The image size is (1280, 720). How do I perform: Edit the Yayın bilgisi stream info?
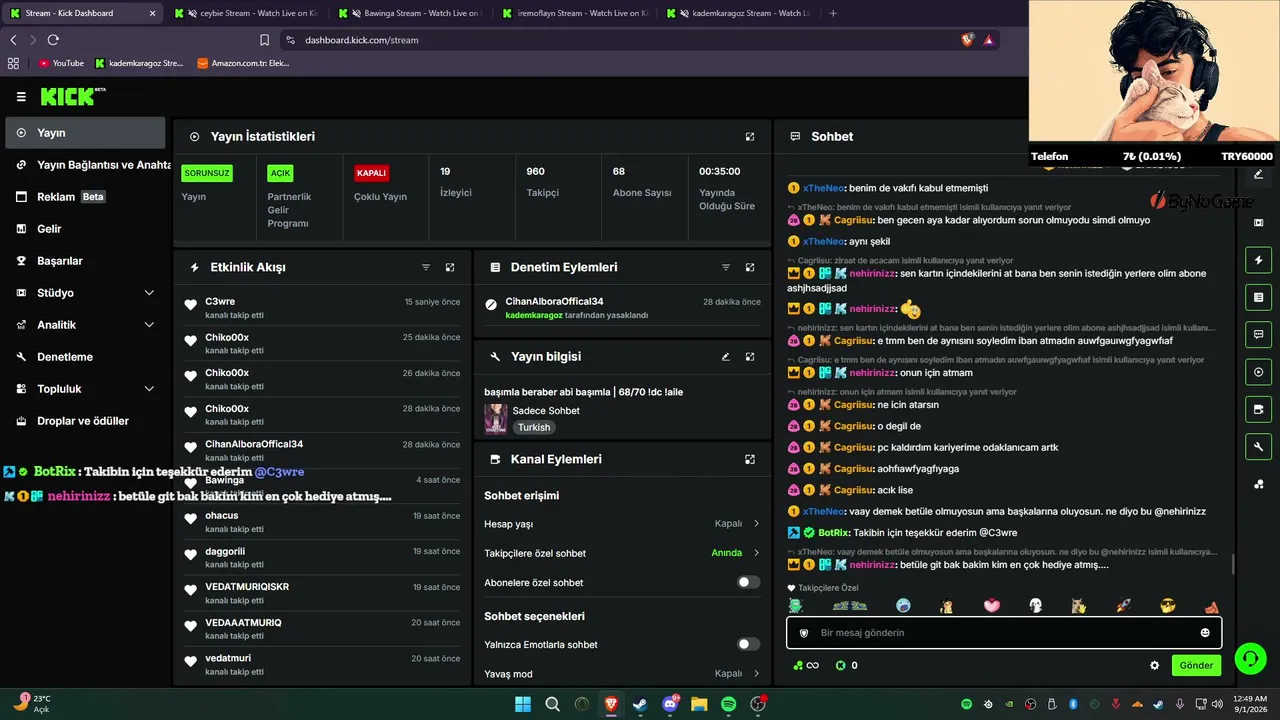[x=726, y=356]
